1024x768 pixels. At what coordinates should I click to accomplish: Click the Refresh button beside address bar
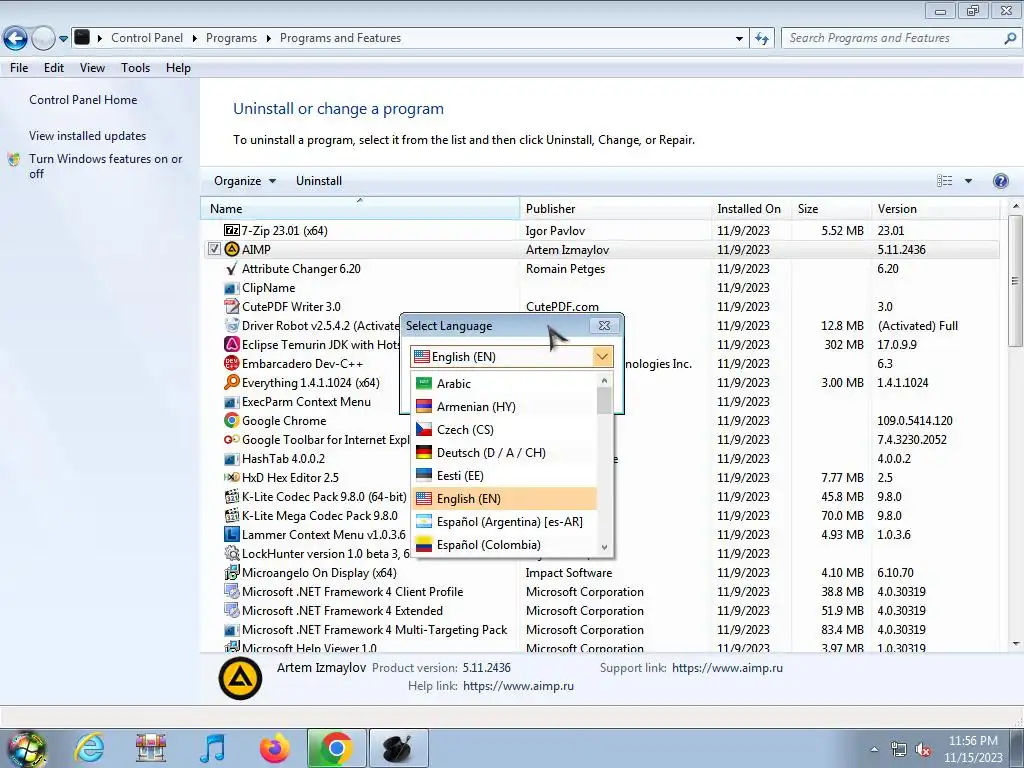[761, 39]
